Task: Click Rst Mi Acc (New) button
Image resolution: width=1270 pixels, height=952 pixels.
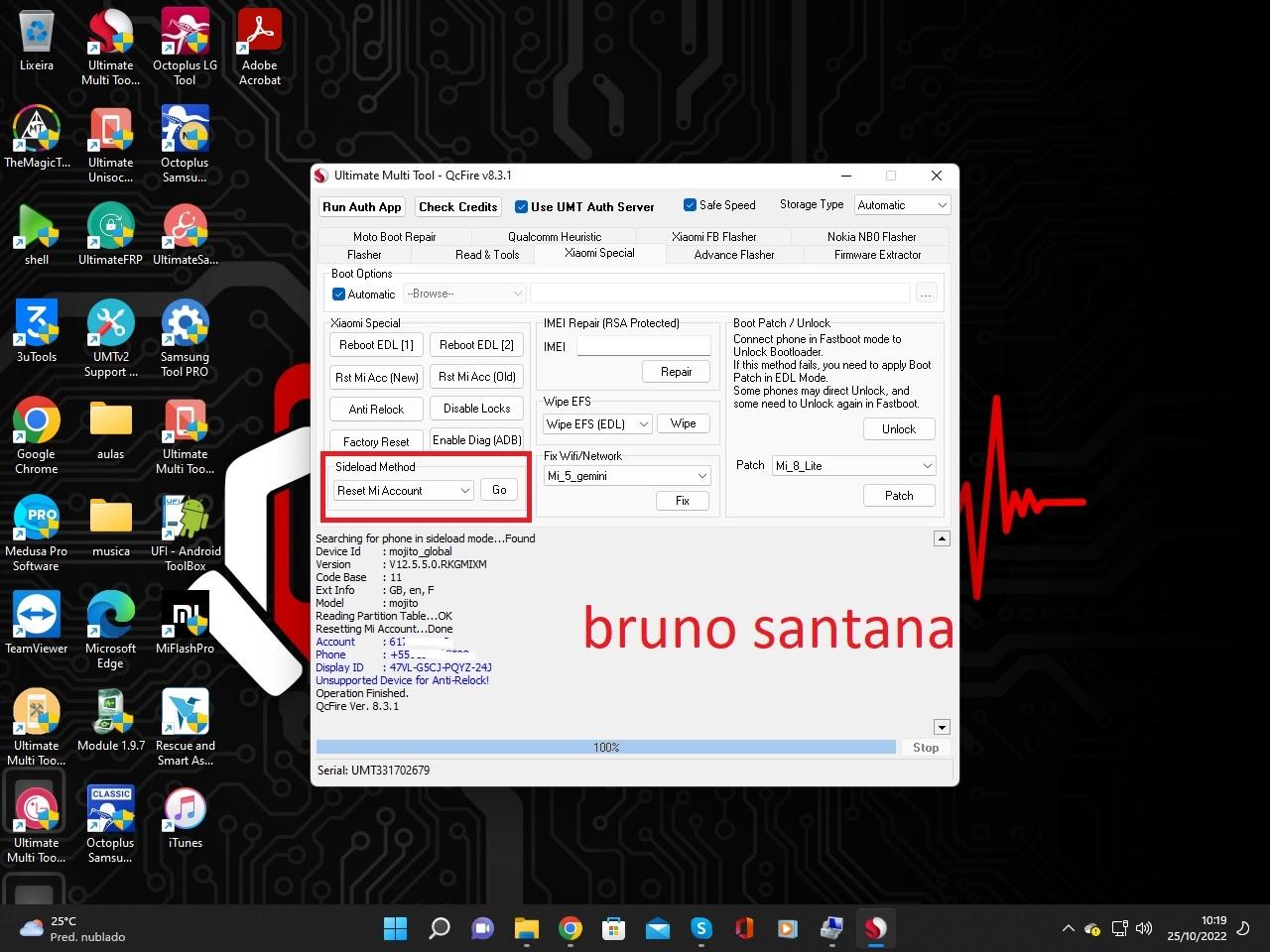Action: tap(376, 378)
